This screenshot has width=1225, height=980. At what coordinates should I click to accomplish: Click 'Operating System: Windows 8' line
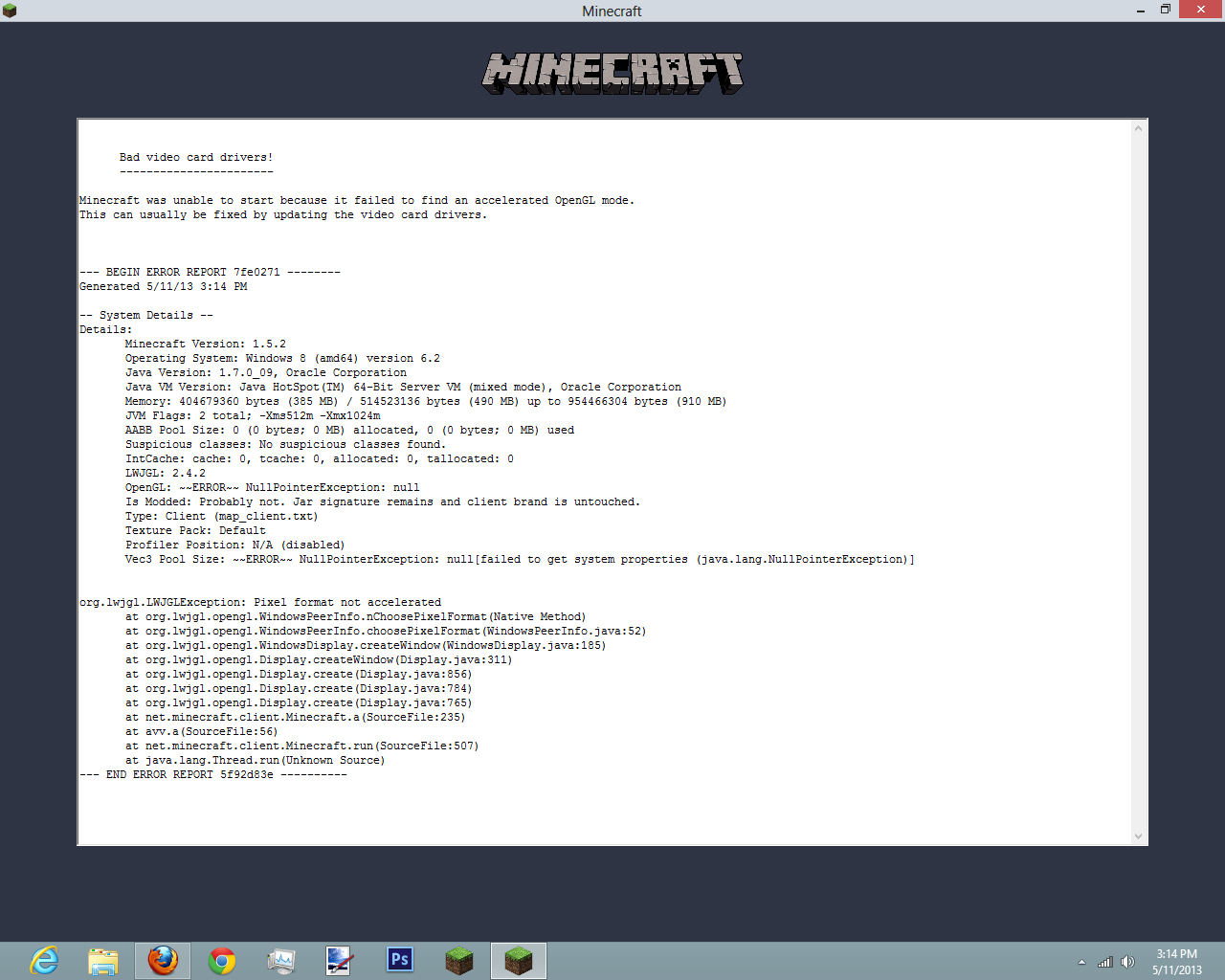coord(282,358)
